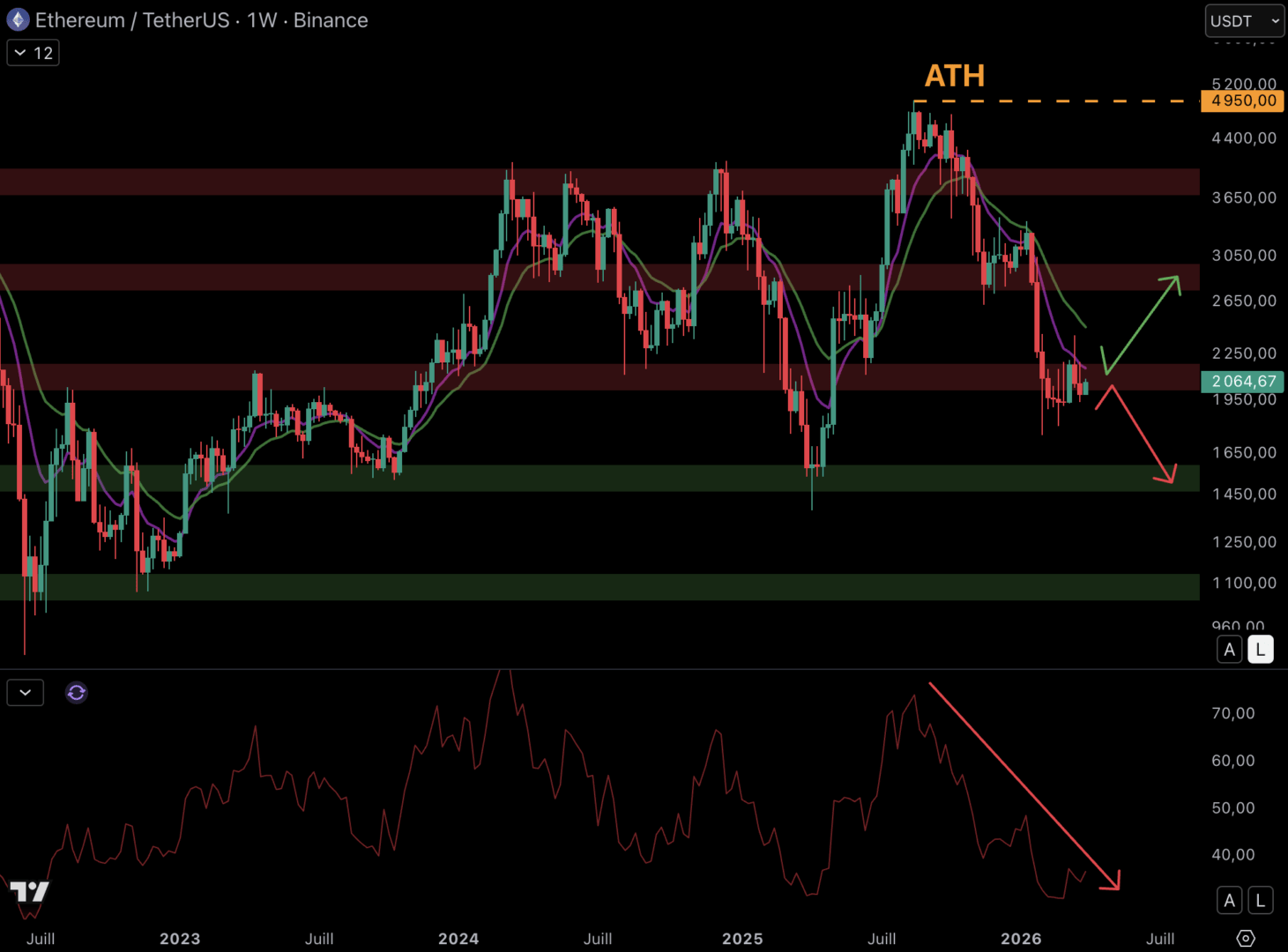Click the A auto-scale toggle on the RSI panel
1288x952 pixels.
[1229, 900]
